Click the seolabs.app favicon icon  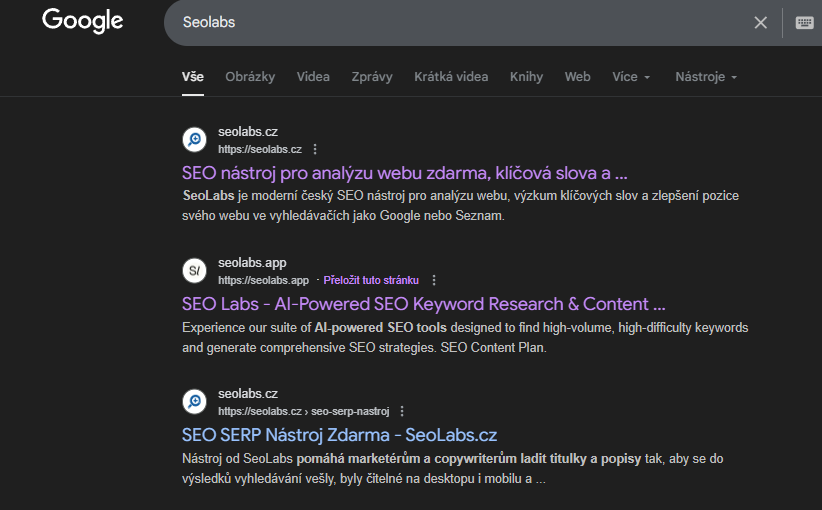[195, 271]
